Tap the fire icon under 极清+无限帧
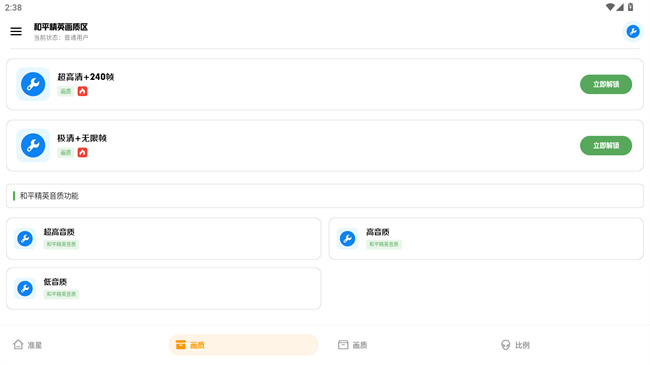 point(82,152)
